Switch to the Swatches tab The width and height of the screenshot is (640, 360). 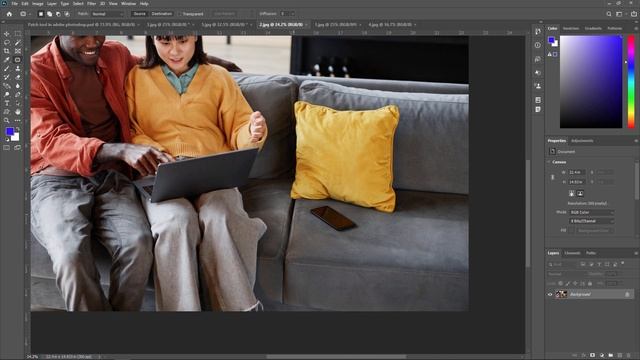[571, 29]
